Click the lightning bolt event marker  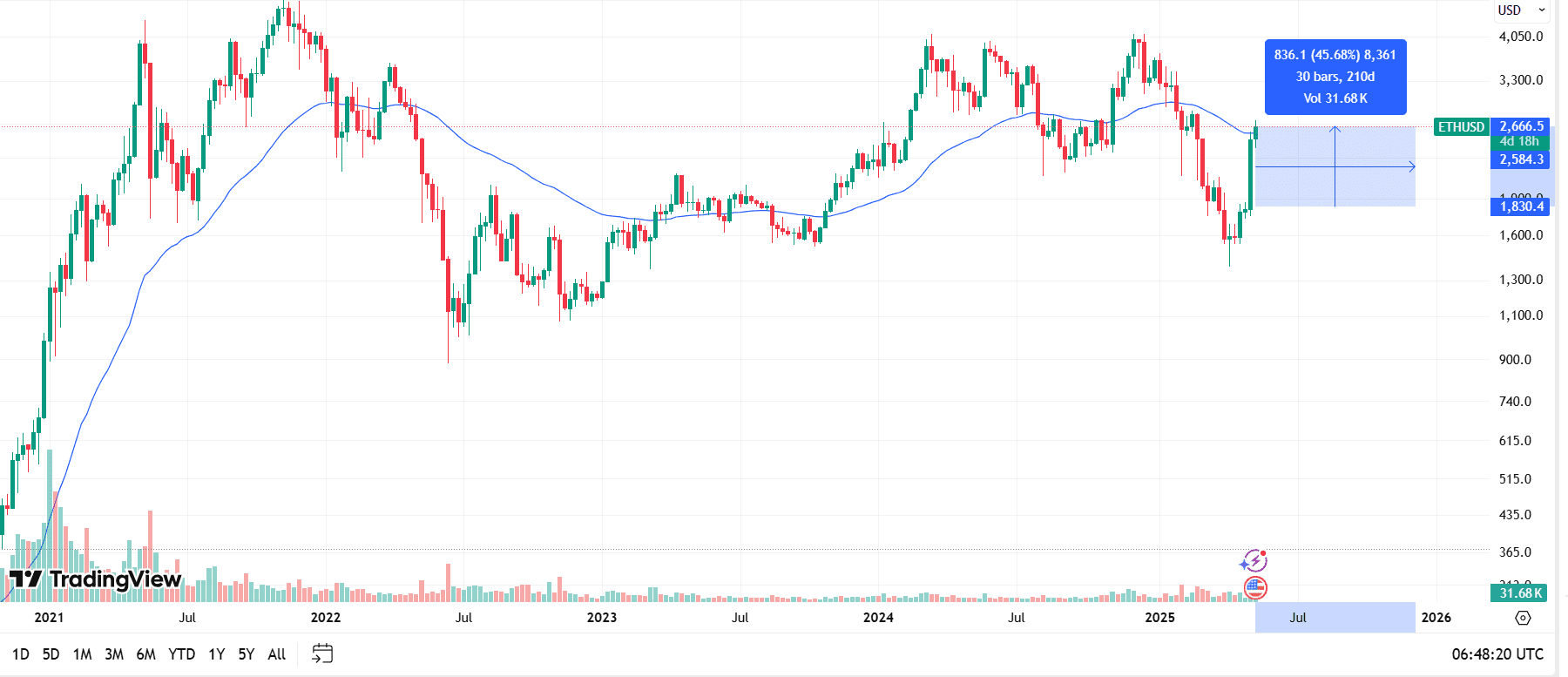(1254, 561)
